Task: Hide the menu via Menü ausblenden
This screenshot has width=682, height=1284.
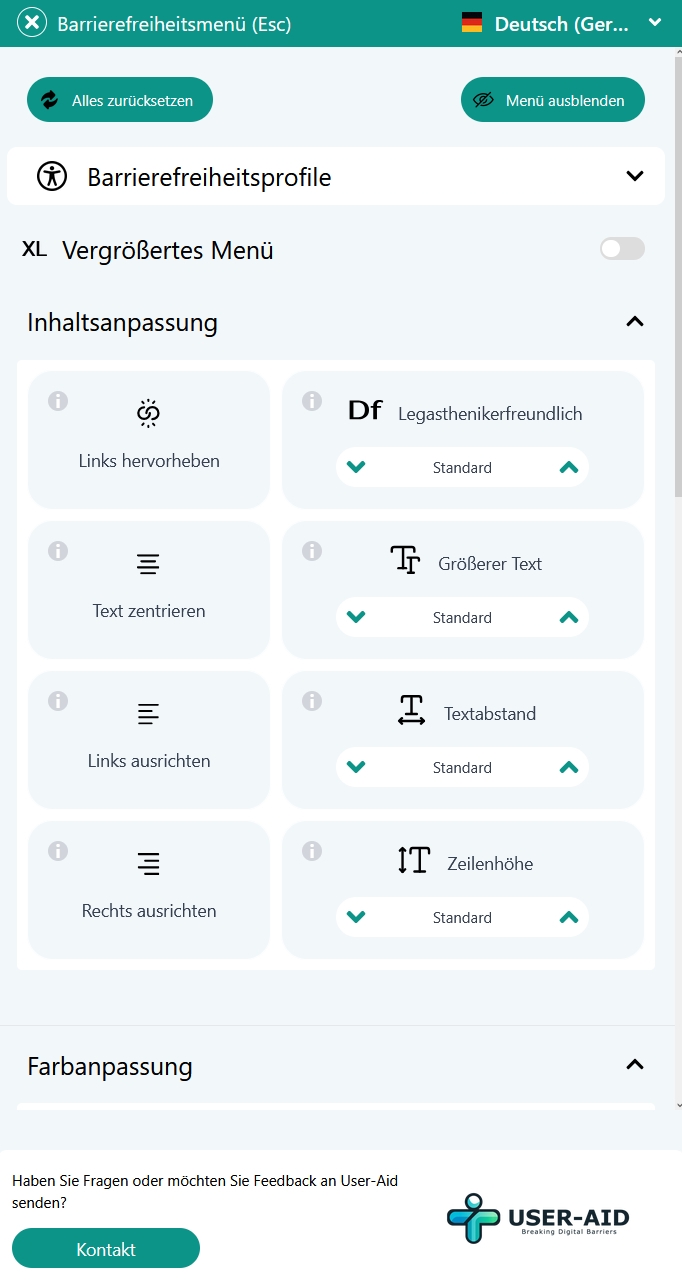Action: tap(552, 99)
